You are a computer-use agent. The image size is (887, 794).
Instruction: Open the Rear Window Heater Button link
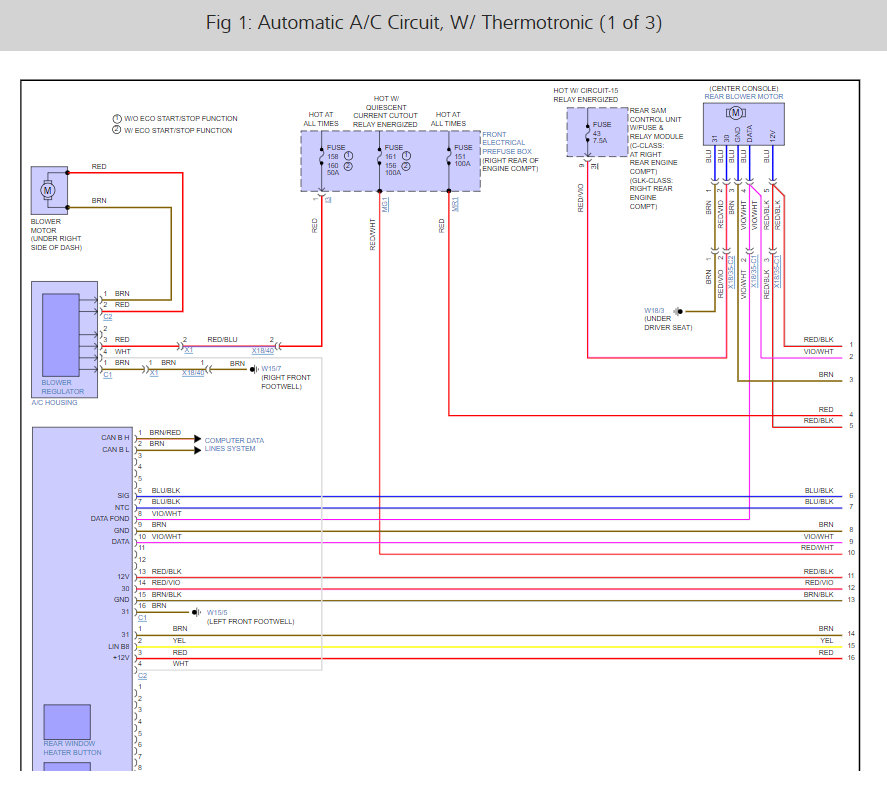(72, 748)
